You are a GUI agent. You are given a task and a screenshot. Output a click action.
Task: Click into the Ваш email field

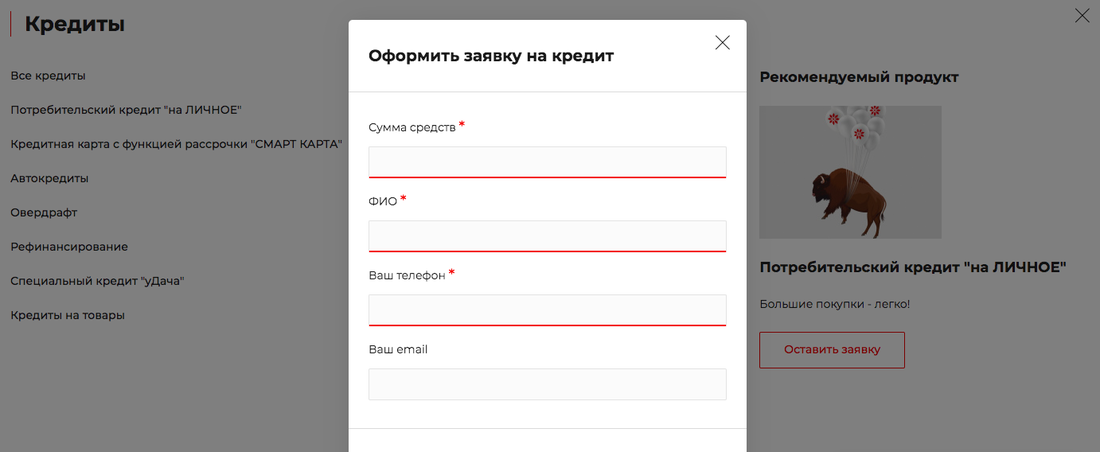(547, 384)
